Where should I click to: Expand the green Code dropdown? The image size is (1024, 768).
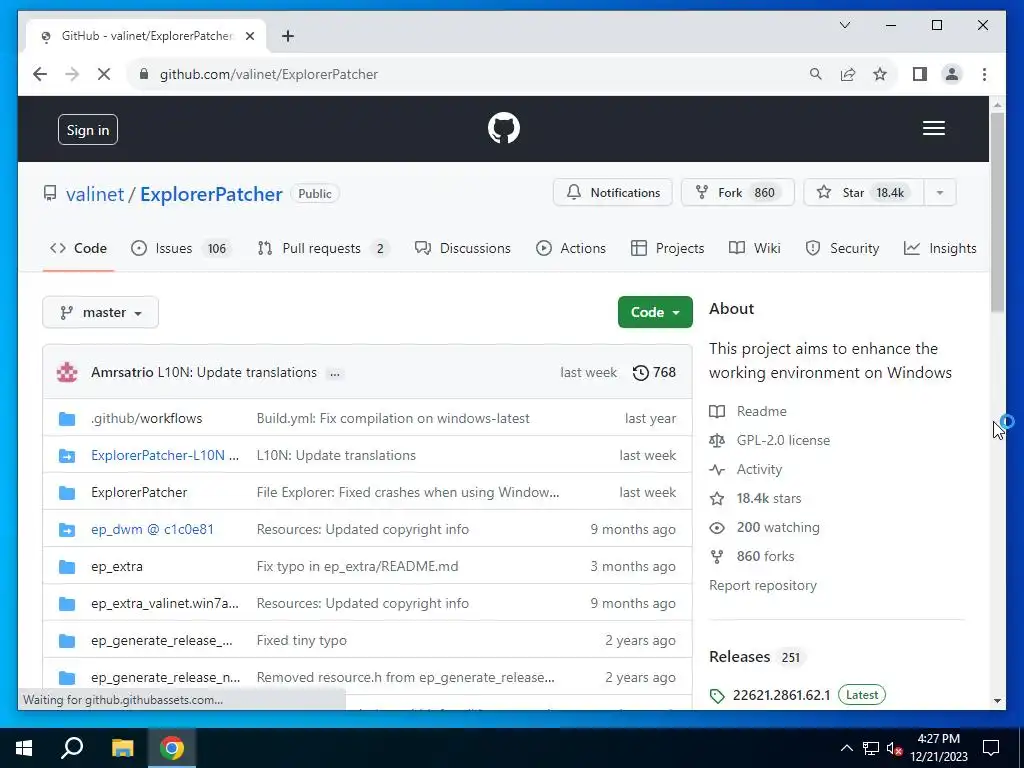coord(655,312)
